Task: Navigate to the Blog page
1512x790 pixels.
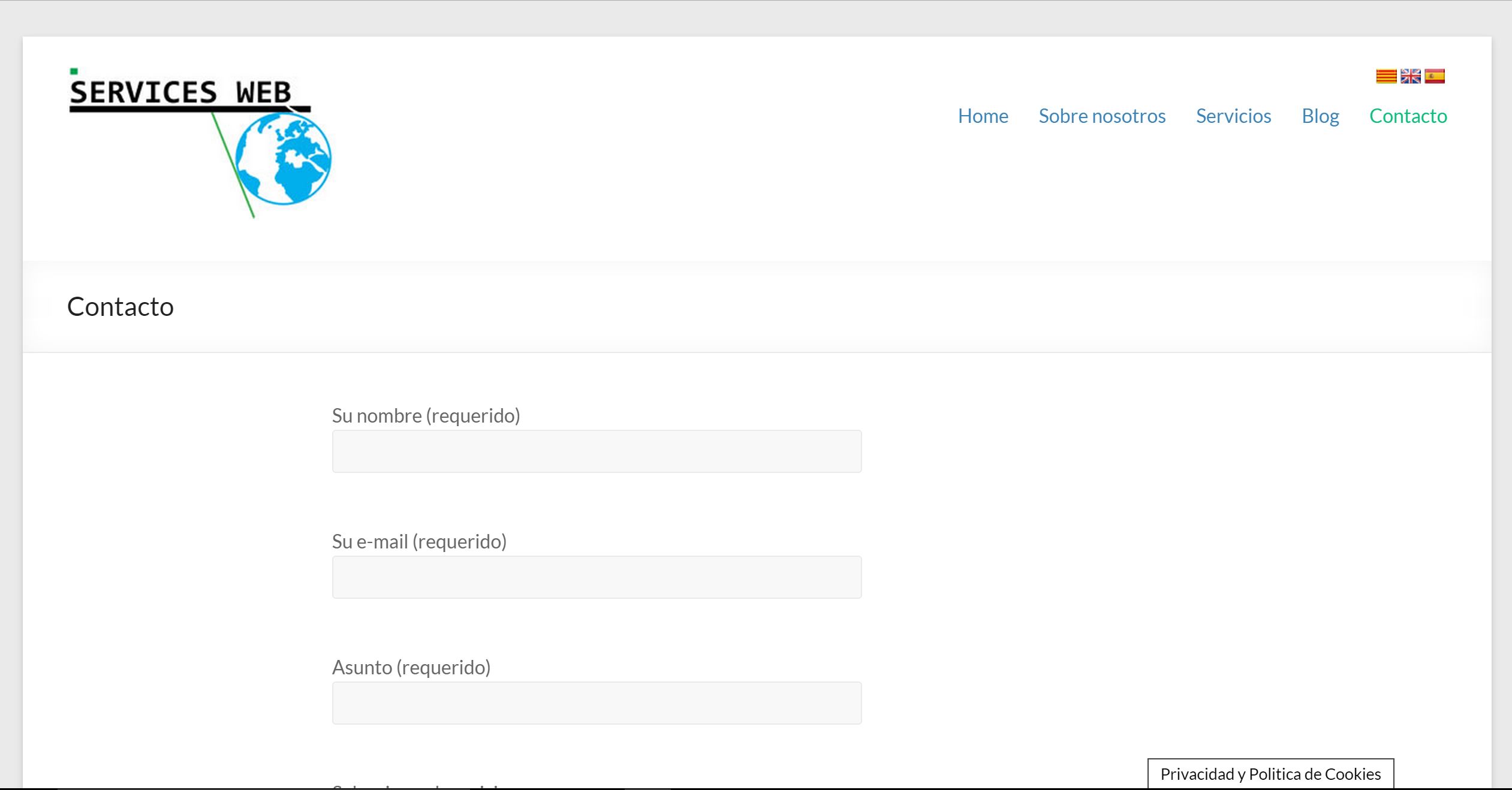Action: [1320, 116]
